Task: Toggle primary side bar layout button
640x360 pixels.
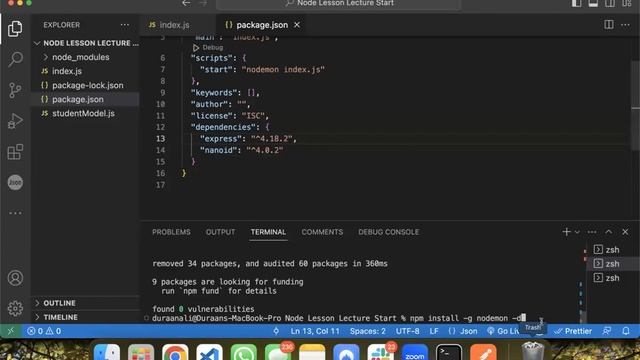Action: click(x=577, y=3)
